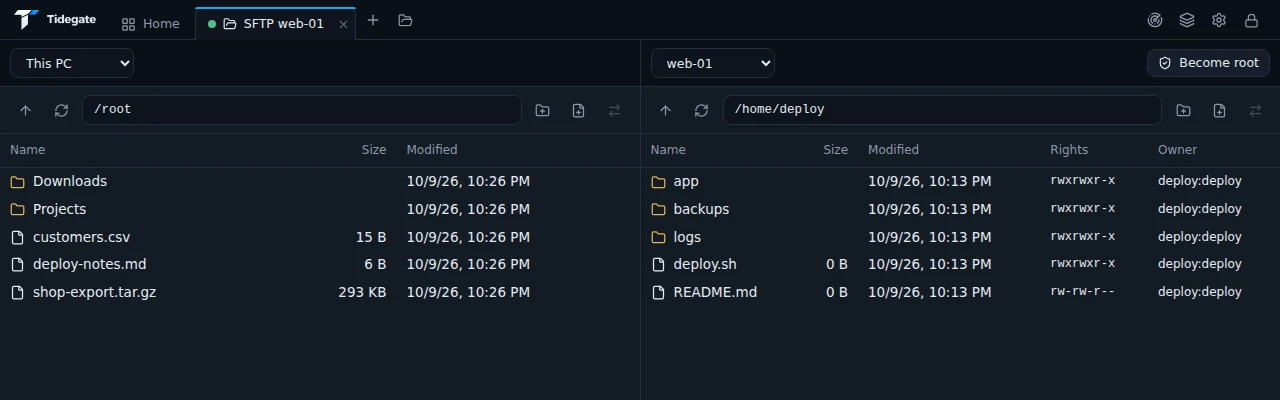Select remote README.md file
This screenshot has height=400, width=1280.
point(960,292)
